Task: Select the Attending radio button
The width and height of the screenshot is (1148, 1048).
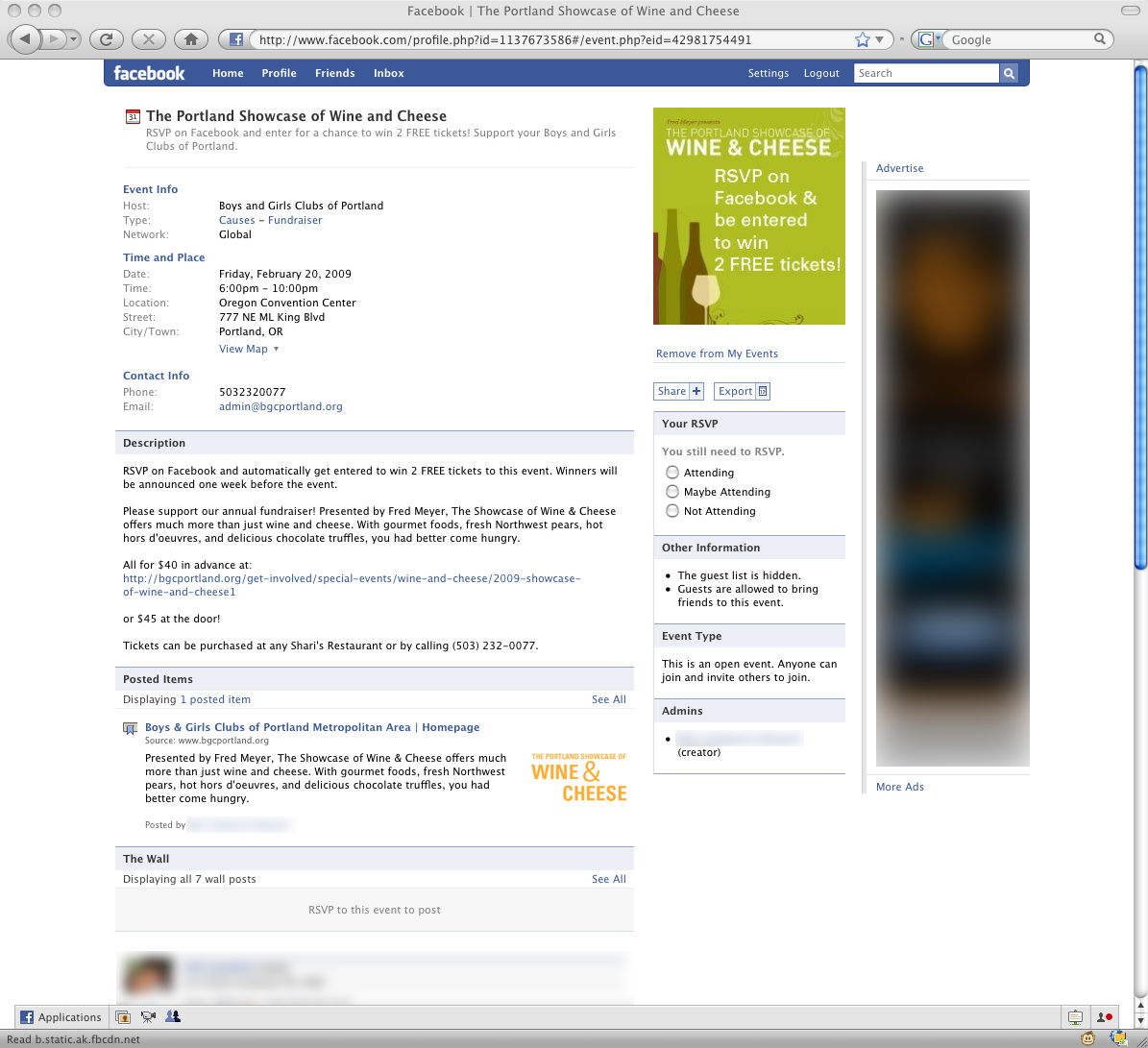Action: [x=672, y=472]
